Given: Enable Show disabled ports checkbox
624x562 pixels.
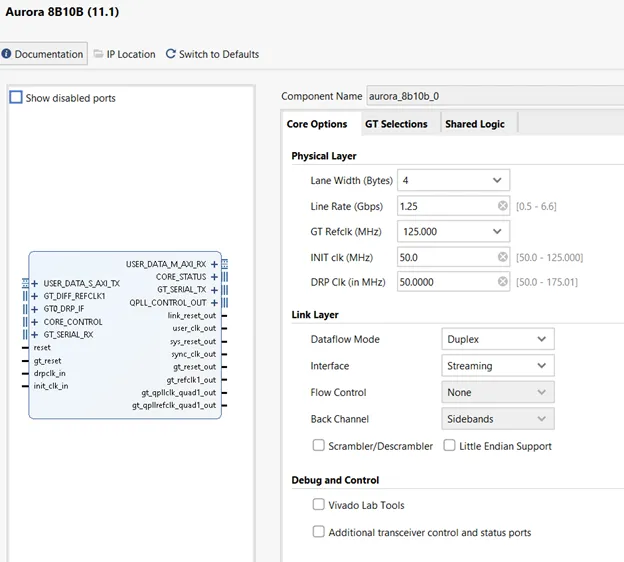Looking at the screenshot, I should click(x=16, y=97).
